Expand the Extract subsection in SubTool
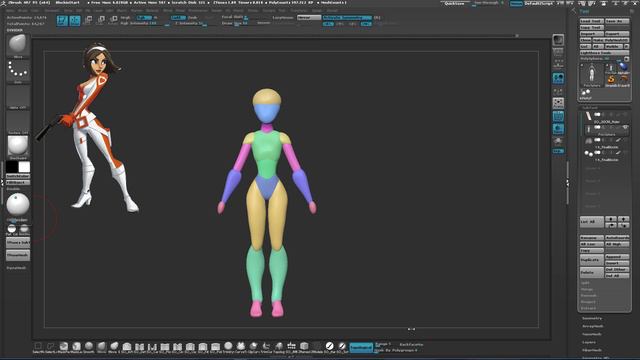The height and width of the screenshot is (360, 640). pos(588,308)
